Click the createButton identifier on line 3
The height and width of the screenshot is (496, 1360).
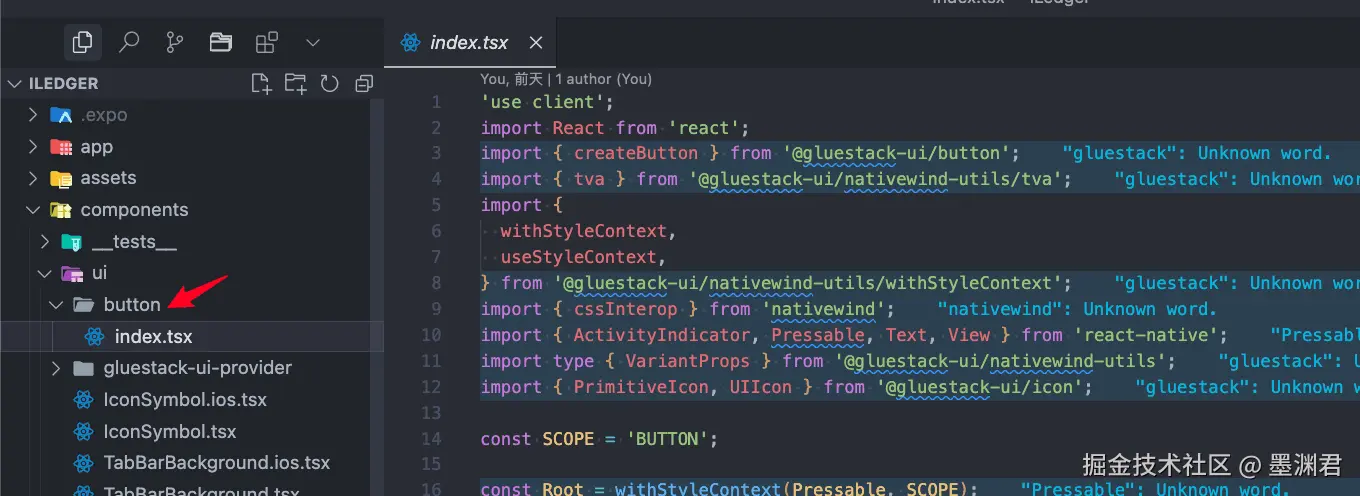[635, 153]
